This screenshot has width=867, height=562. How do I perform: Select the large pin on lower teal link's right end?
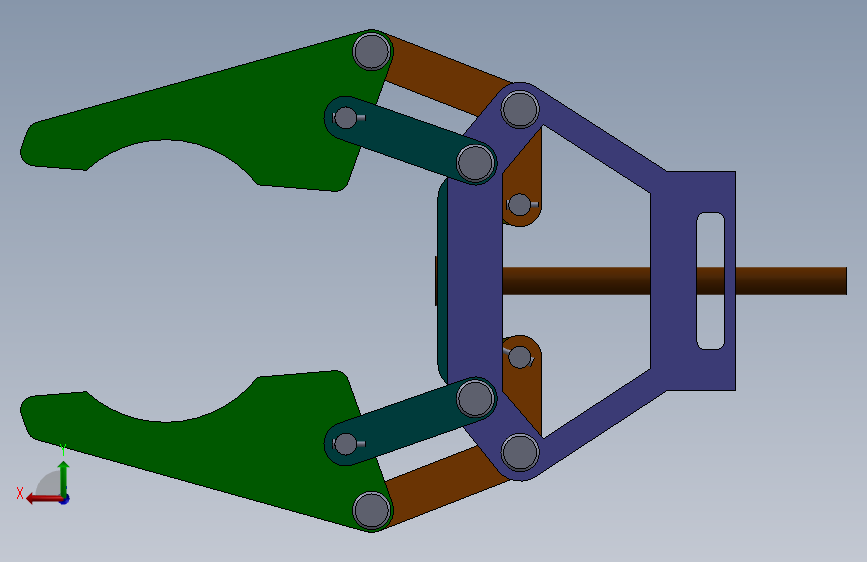(476, 398)
